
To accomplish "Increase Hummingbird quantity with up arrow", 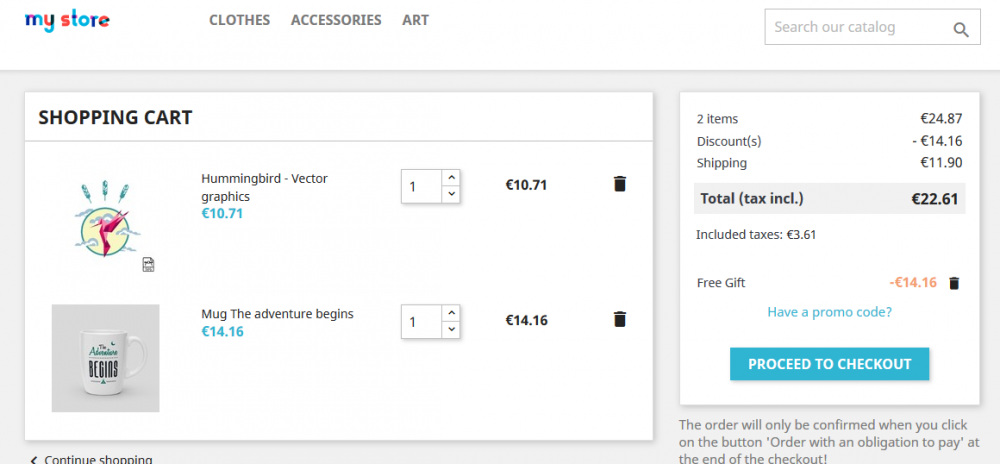I will pos(450,177).
